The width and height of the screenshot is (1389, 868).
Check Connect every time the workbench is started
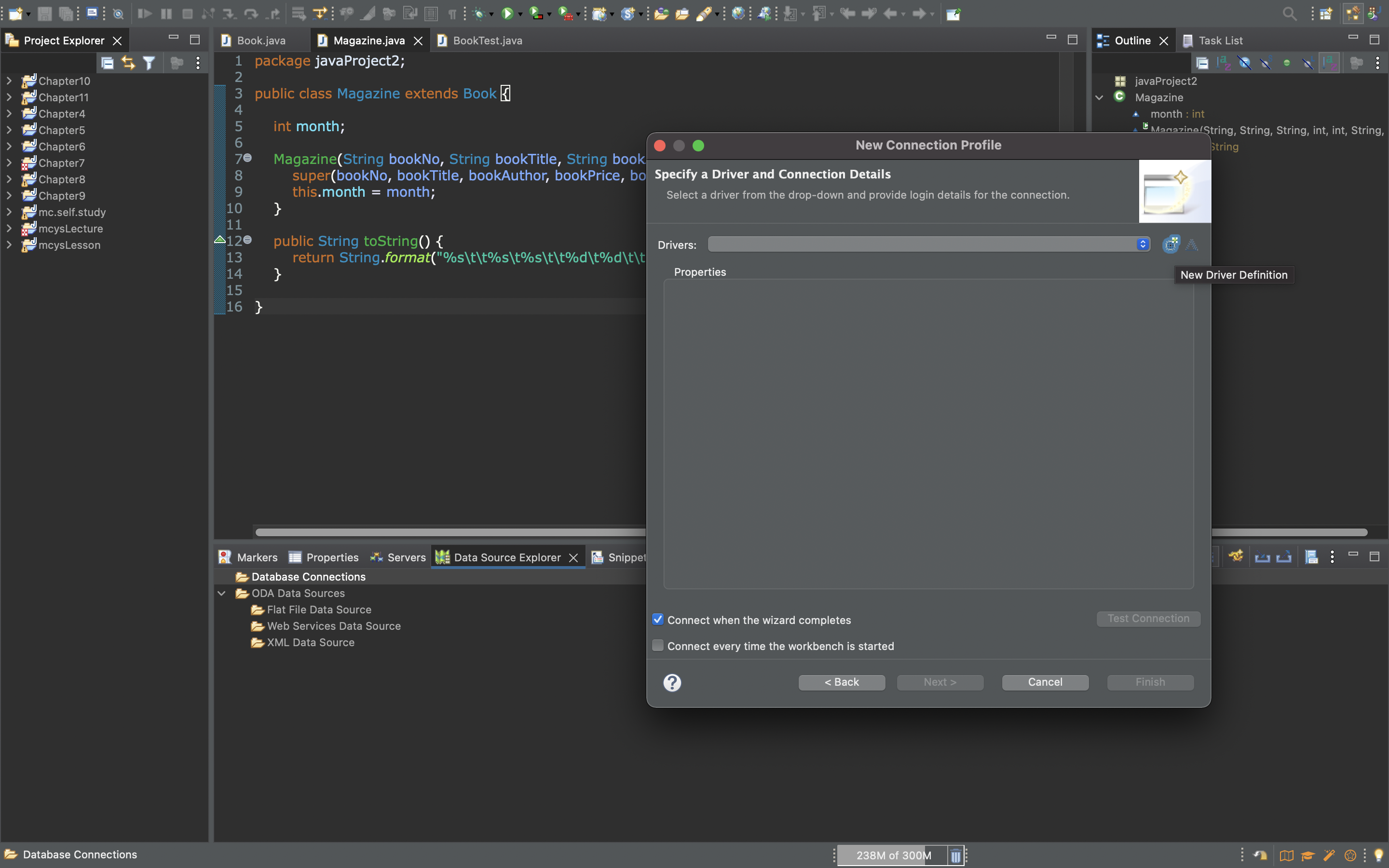tap(658, 645)
